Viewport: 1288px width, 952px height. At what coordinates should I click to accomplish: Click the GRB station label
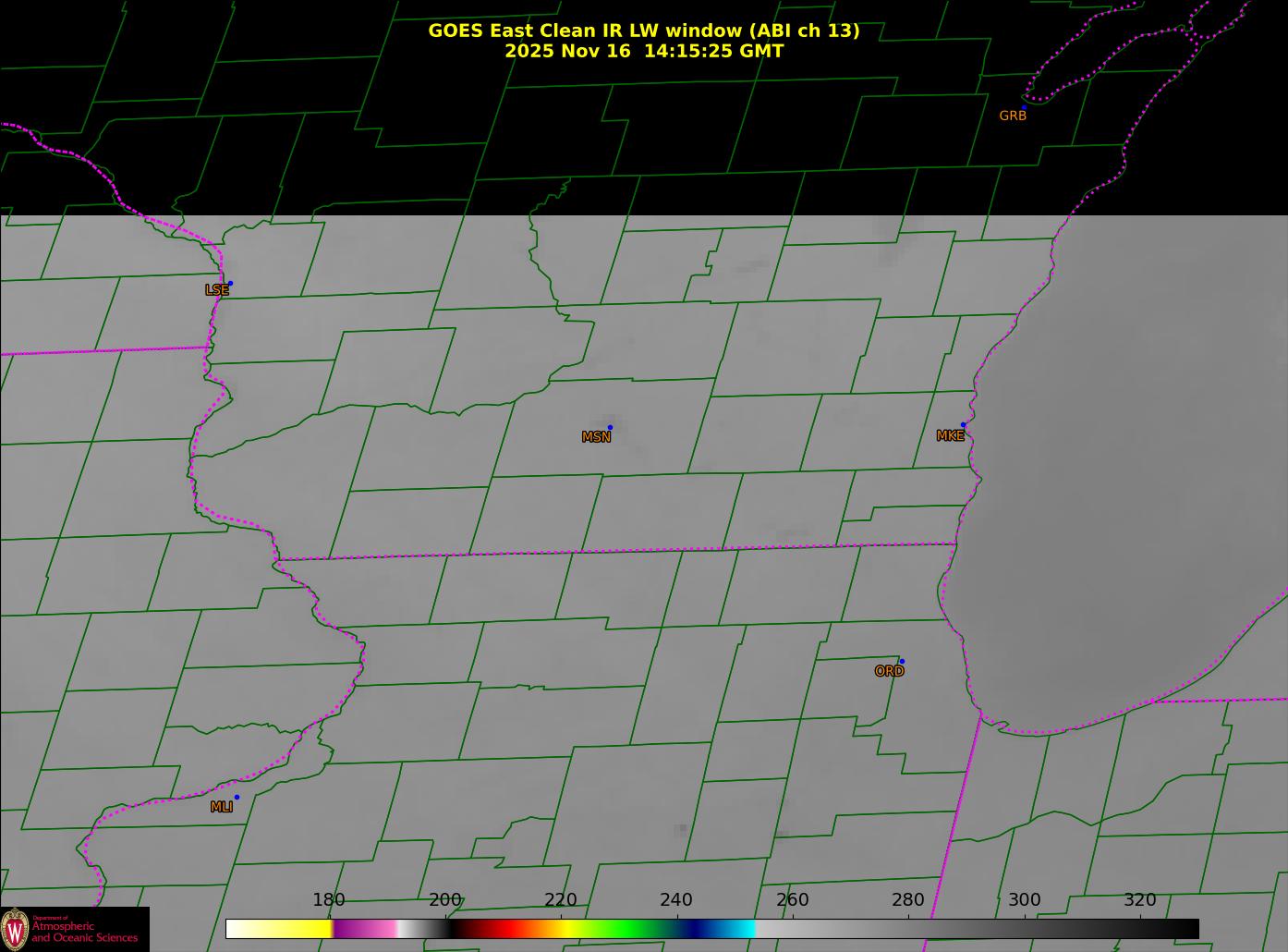[x=1013, y=116]
